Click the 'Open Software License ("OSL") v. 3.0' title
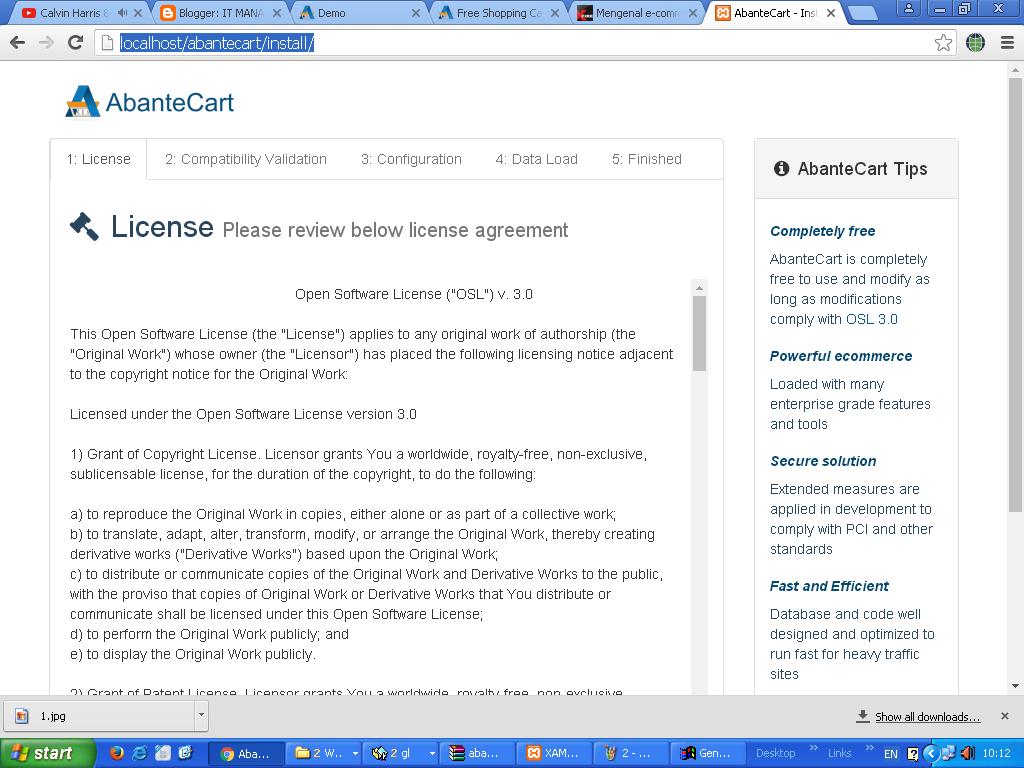The width and height of the screenshot is (1024, 768). pyautogui.click(x=413, y=295)
